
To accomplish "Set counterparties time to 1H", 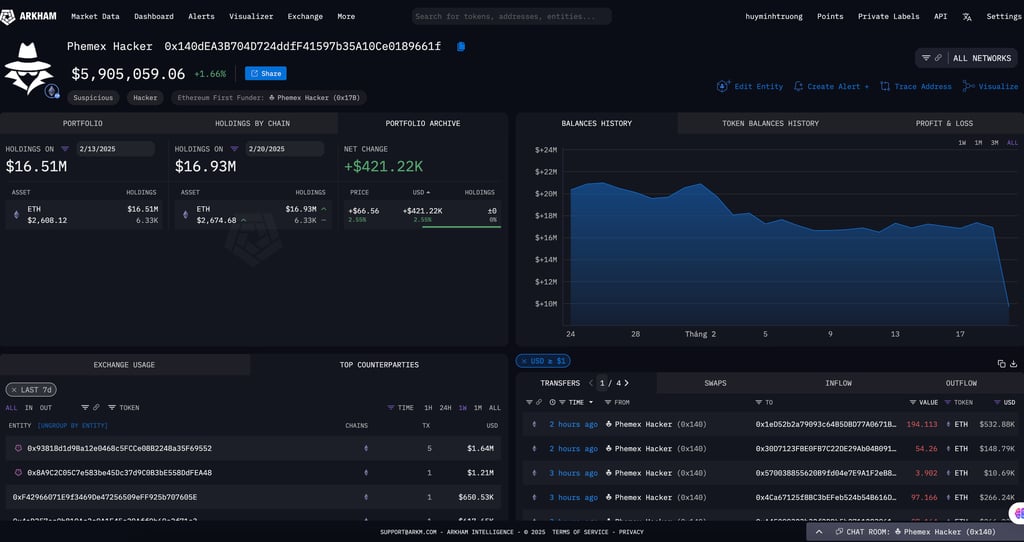I will 428,407.
